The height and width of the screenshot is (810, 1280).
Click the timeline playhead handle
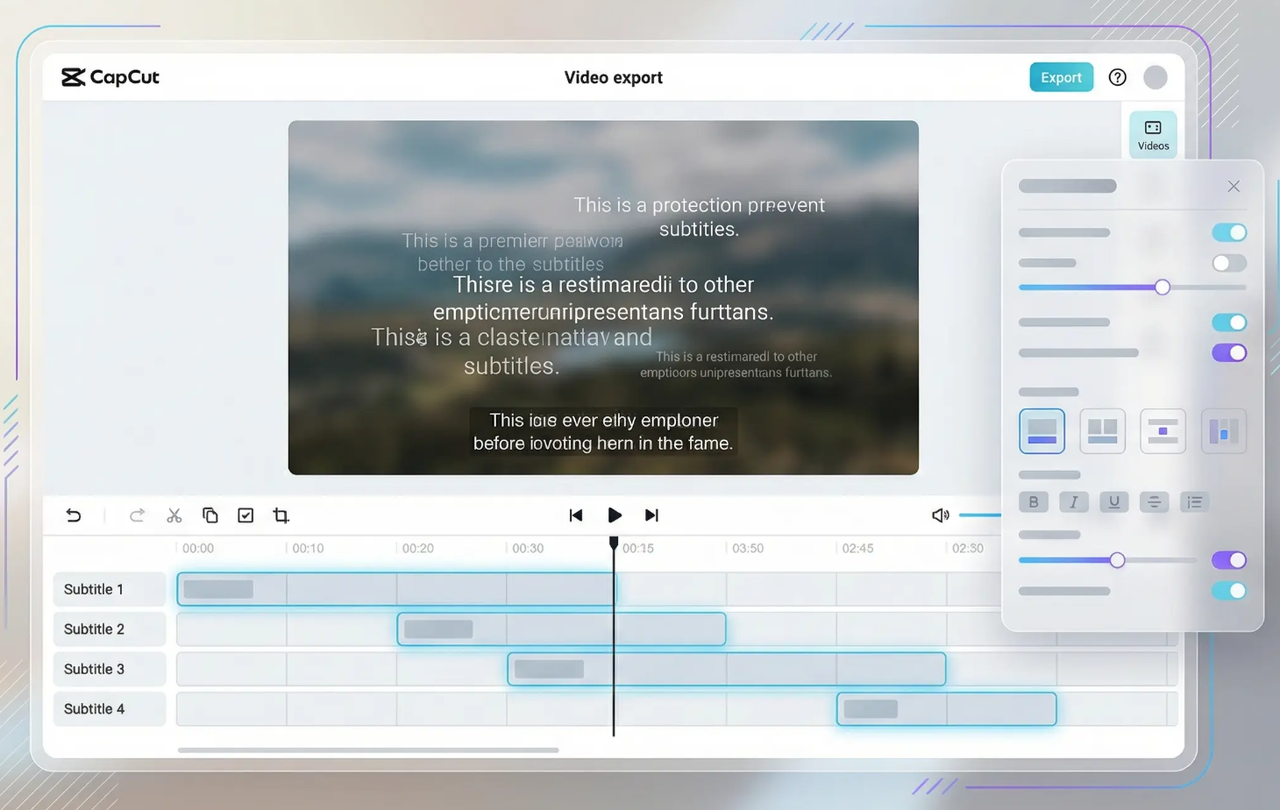pyautogui.click(x=614, y=543)
